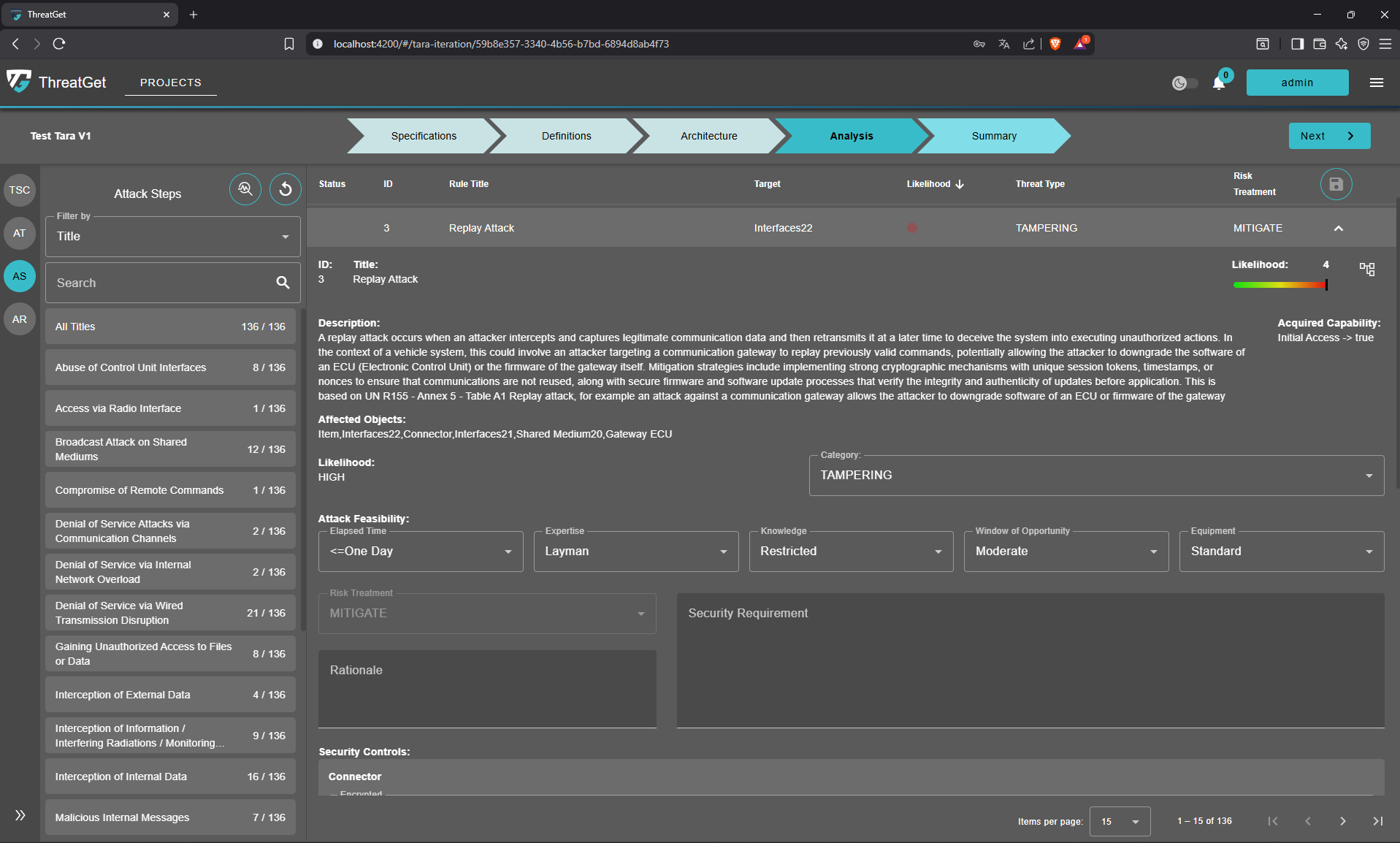The width and height of the screenshot is (1400, 843).
Task: Click the save icon in table header
Action: pyautogui.click(x=1336, y=184)
